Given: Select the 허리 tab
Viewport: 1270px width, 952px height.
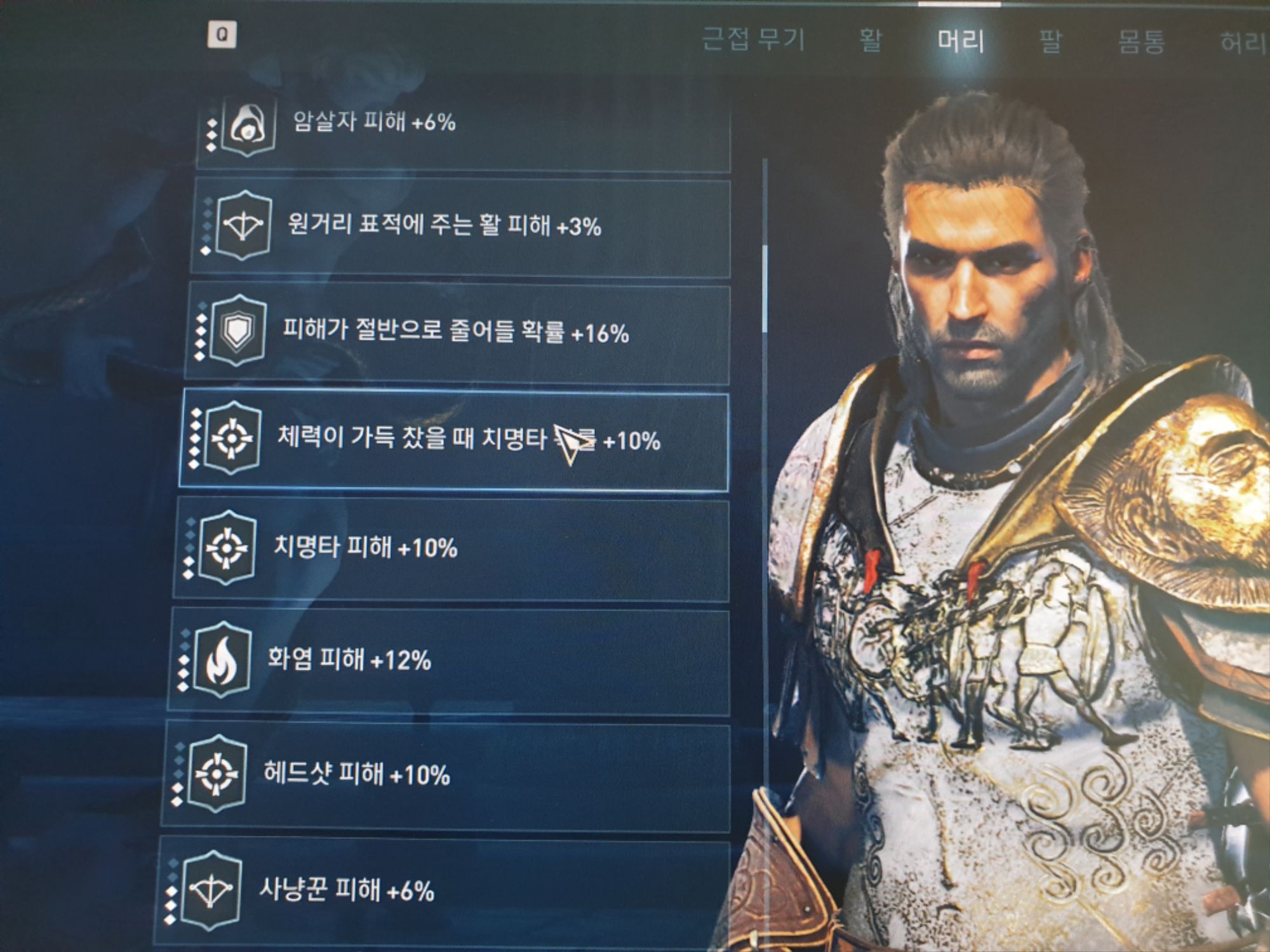Looking at the screenshot, I should [1243, 43].
